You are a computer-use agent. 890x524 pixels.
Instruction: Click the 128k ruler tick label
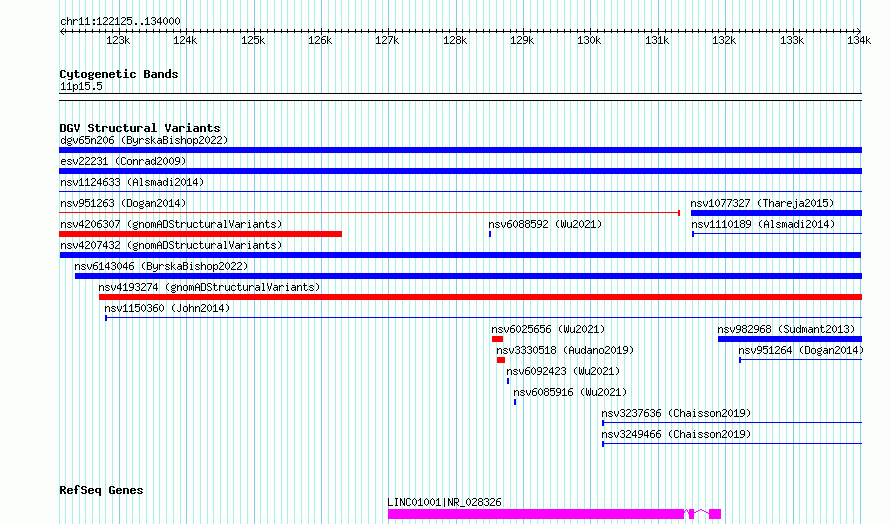click(455, 40)
